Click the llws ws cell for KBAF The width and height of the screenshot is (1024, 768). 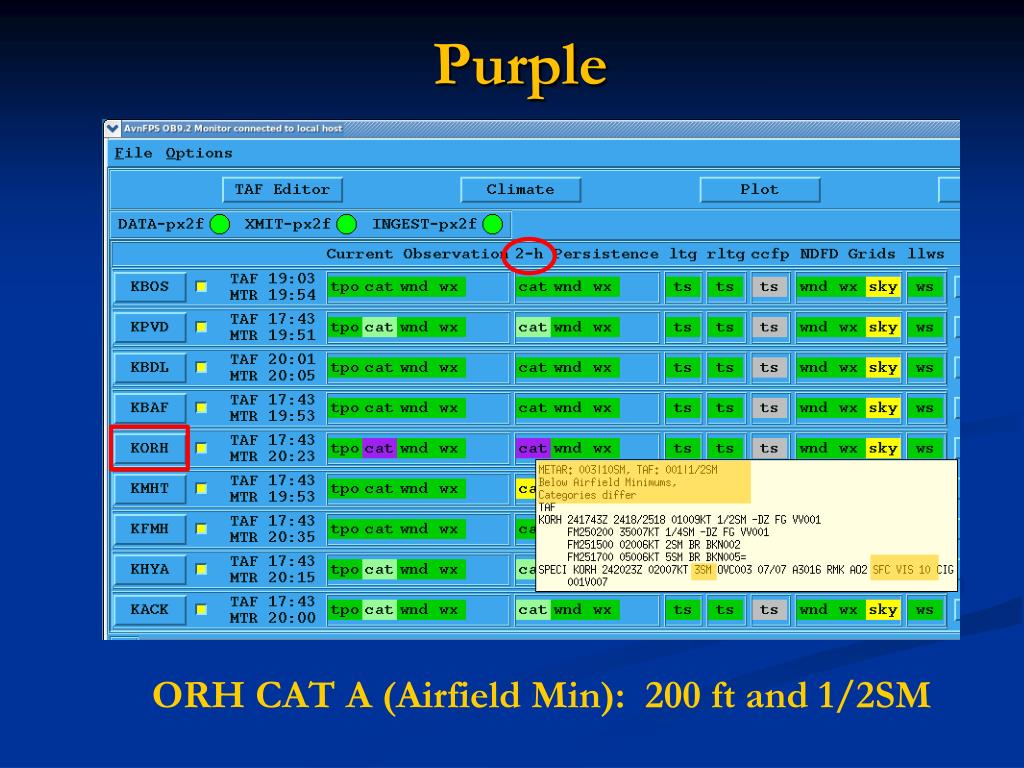pos(925,408)
